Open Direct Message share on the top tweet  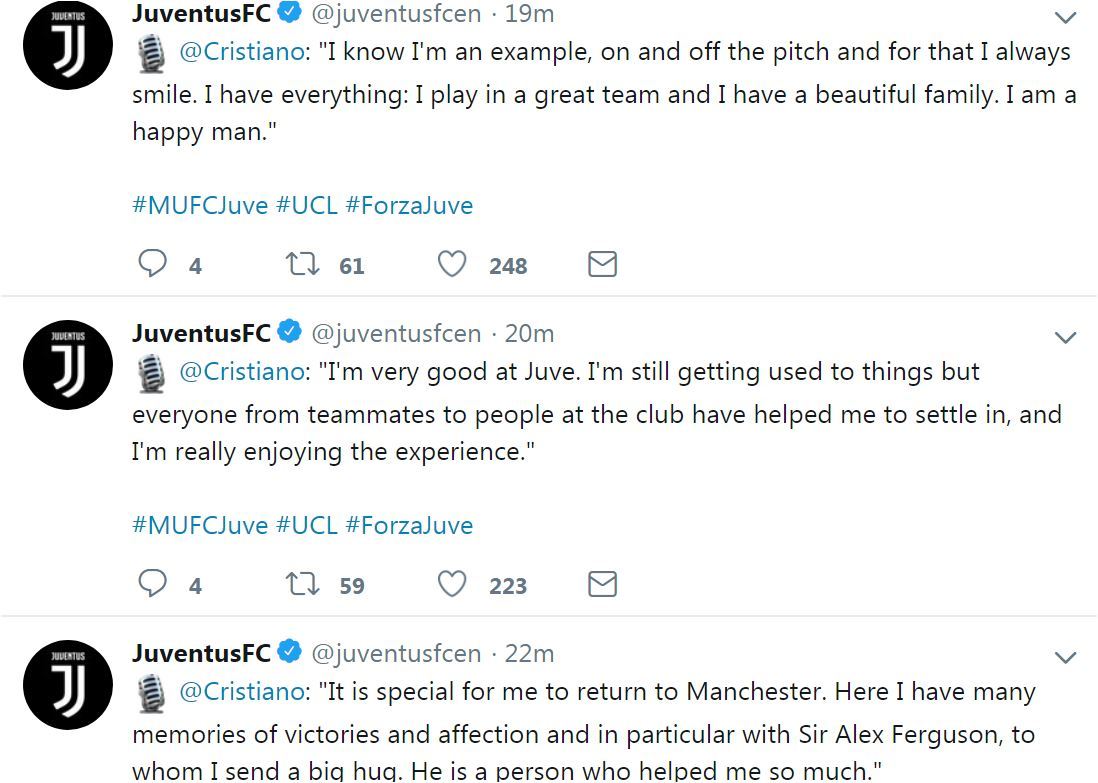pos(601,264)
